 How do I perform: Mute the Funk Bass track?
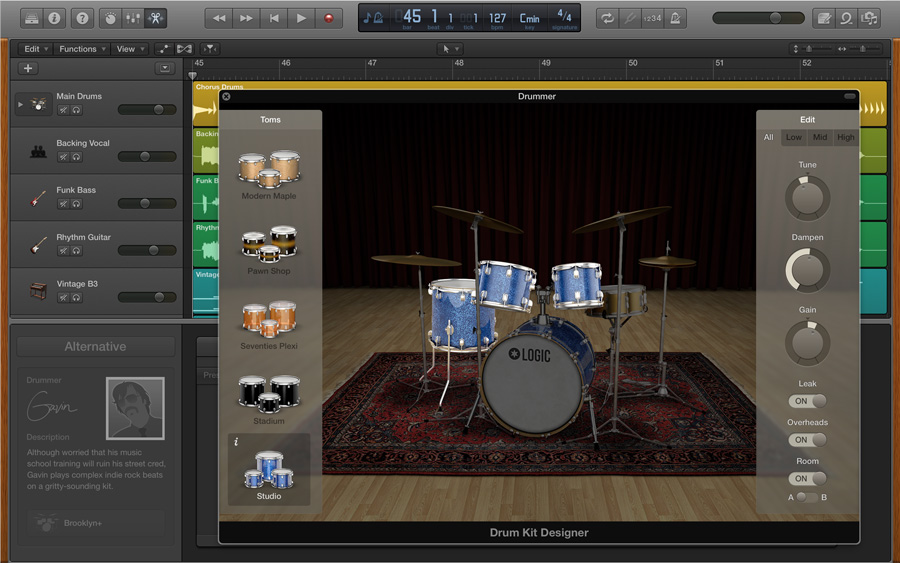tap(62, 204)
